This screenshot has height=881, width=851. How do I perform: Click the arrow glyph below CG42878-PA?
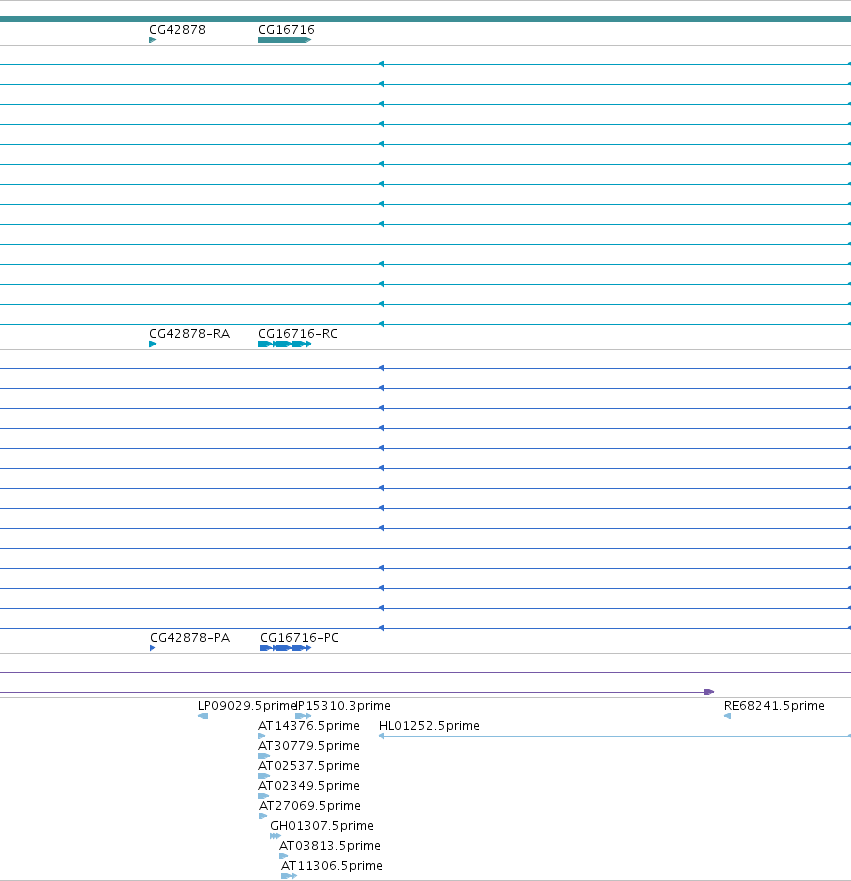pos(153,648)
